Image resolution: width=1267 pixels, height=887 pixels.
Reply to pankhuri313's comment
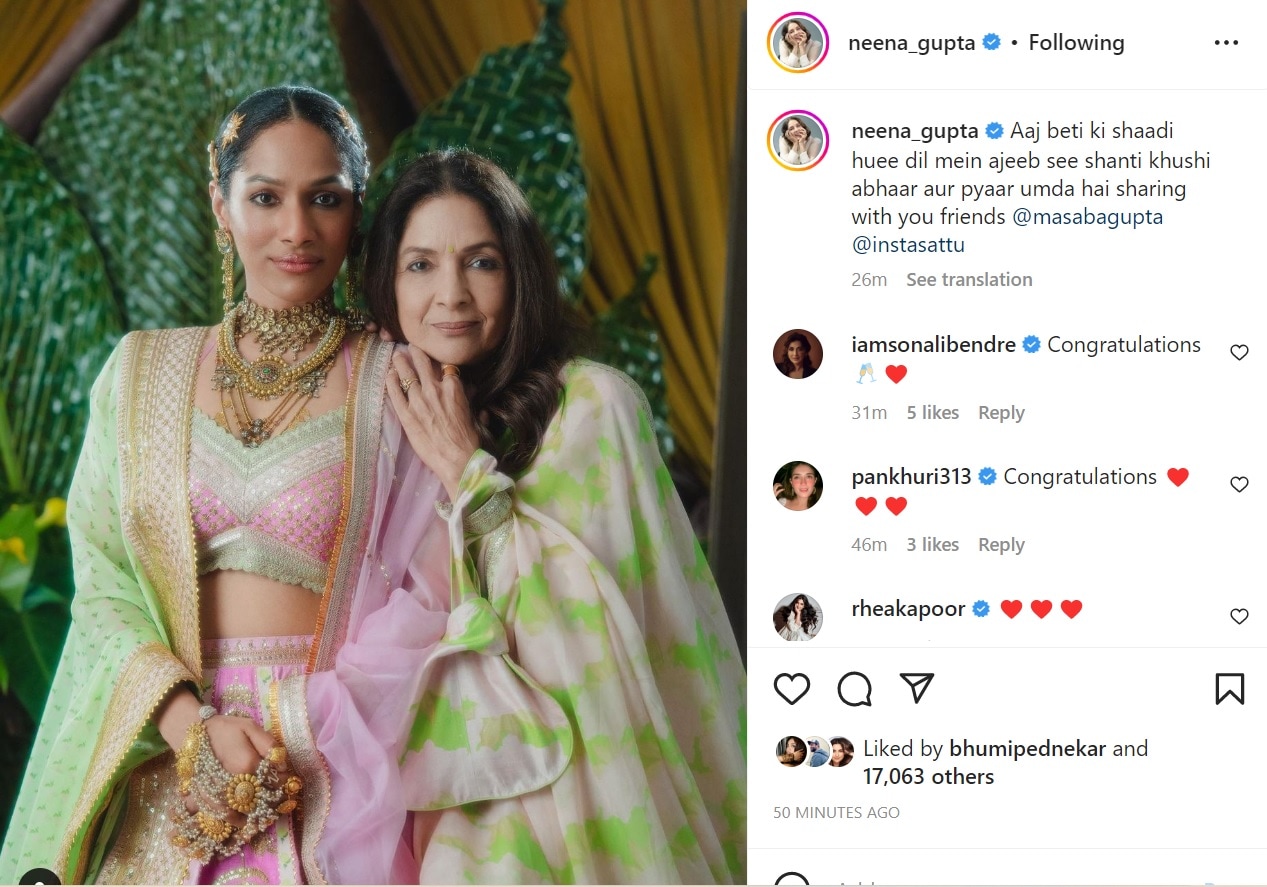1001,545
